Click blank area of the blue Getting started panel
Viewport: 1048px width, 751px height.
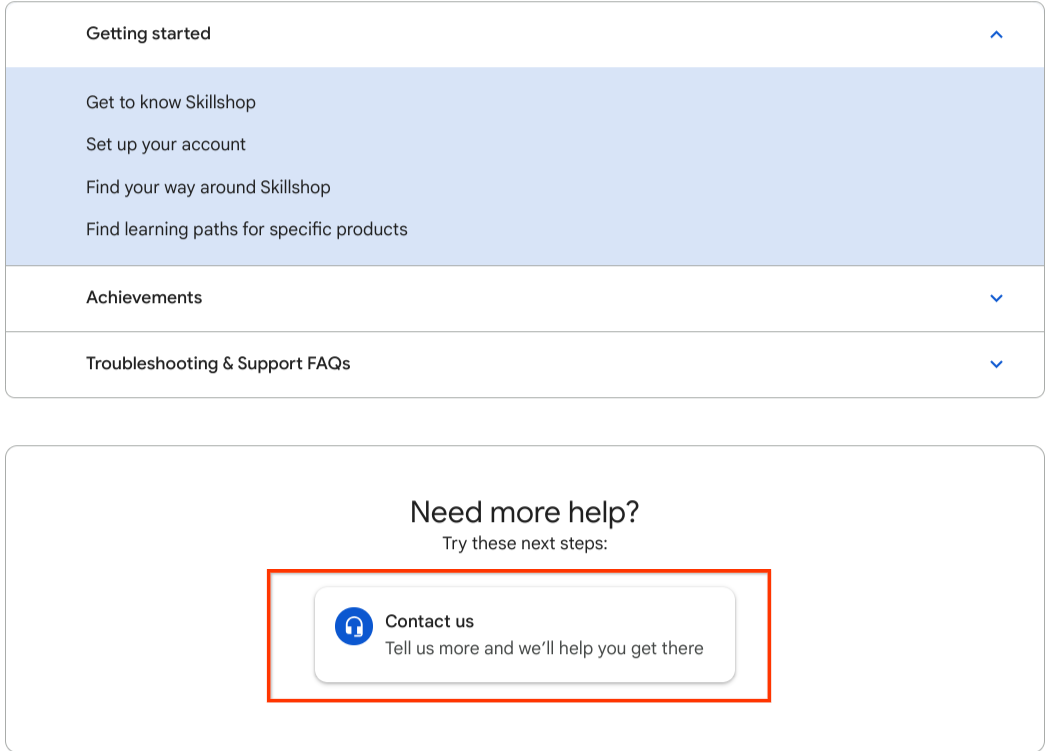700,165
